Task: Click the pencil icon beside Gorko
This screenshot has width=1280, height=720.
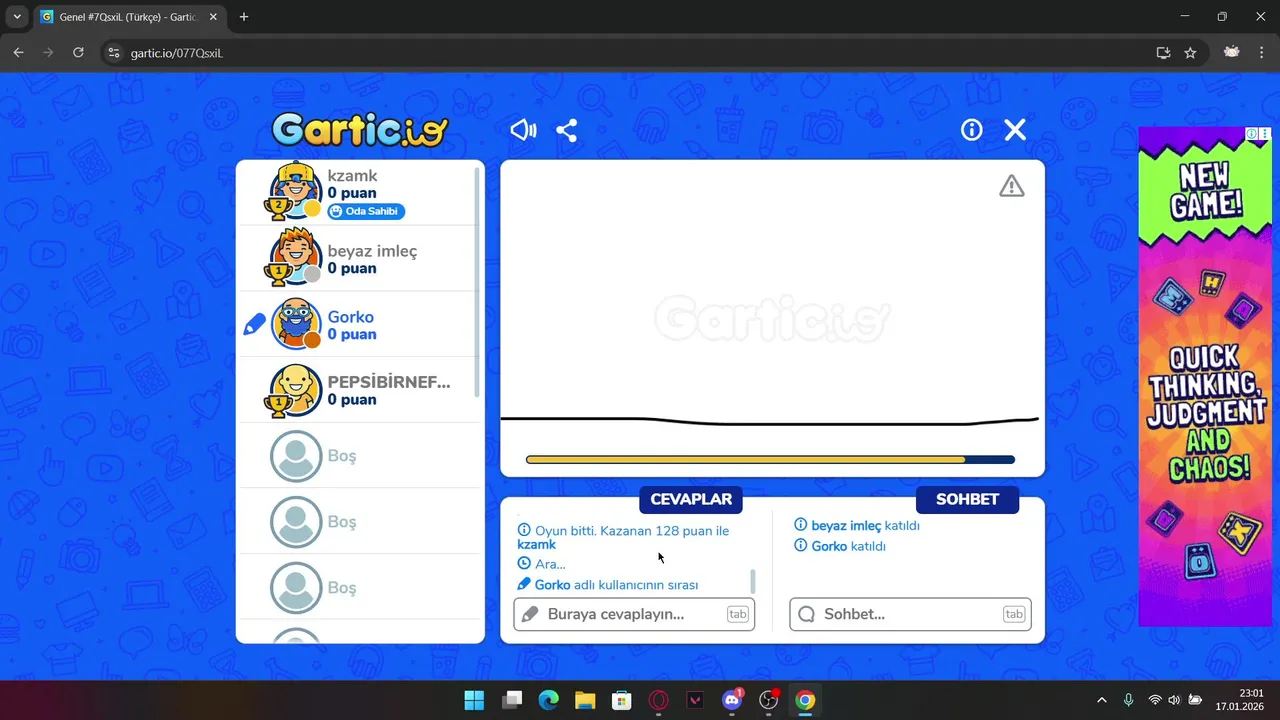Action: (x=254, y=325)
